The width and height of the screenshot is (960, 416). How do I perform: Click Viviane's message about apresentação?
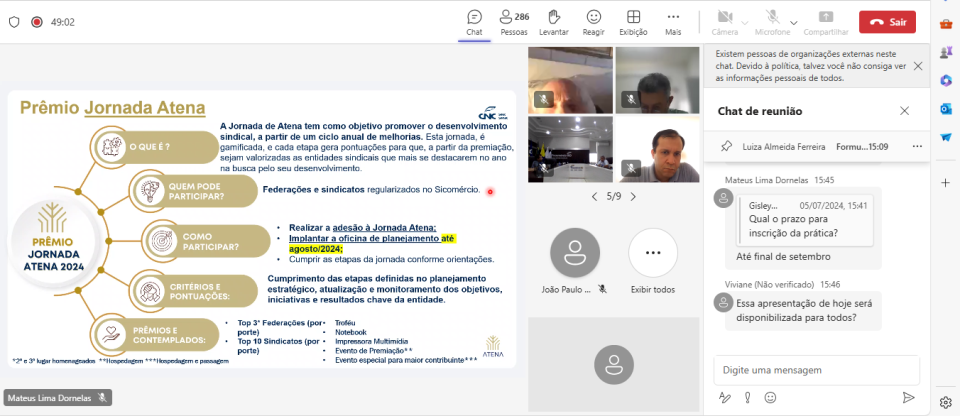pos(803,311)
